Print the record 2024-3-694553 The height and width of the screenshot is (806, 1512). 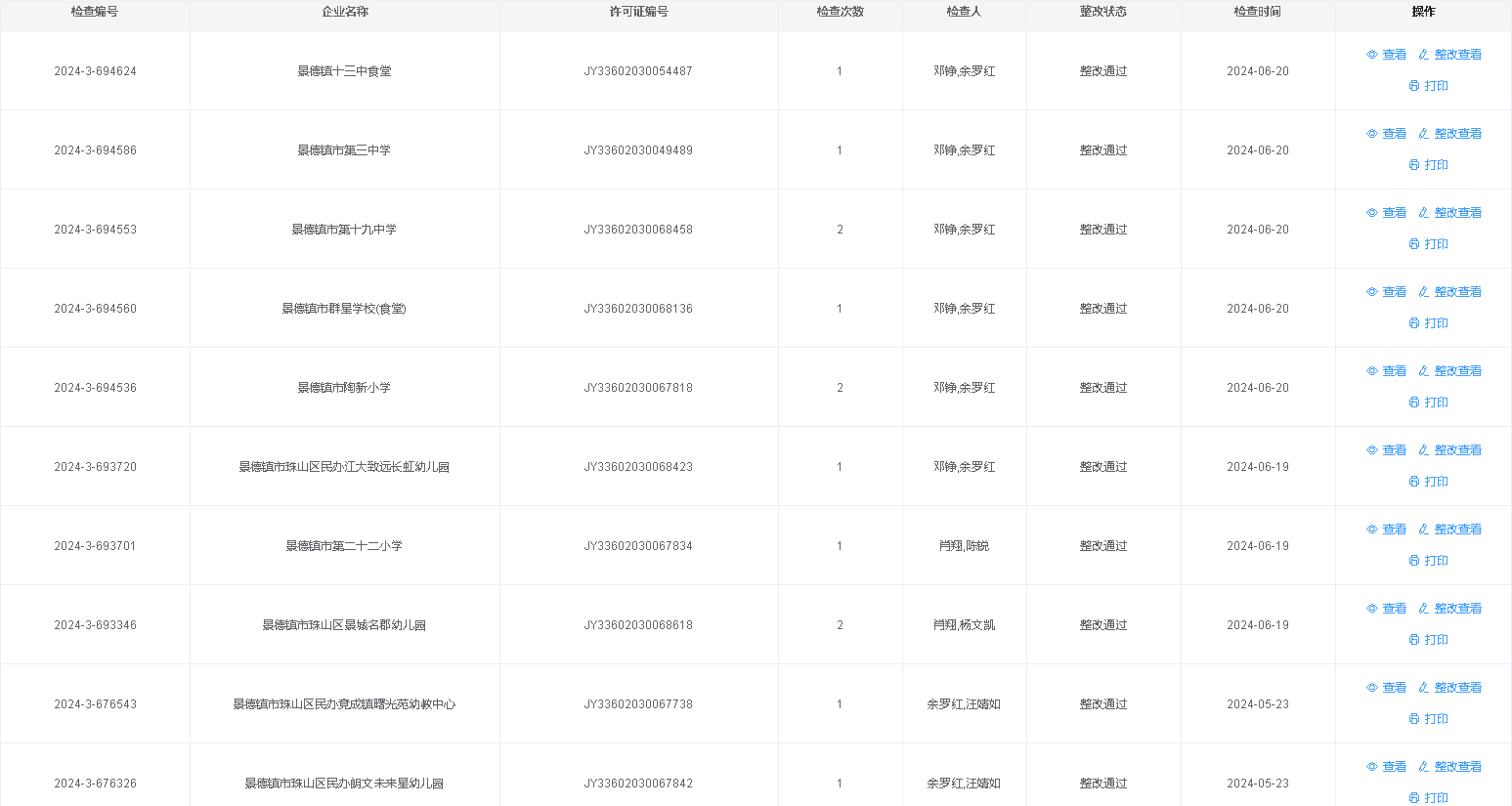[x=1429, y=244]
